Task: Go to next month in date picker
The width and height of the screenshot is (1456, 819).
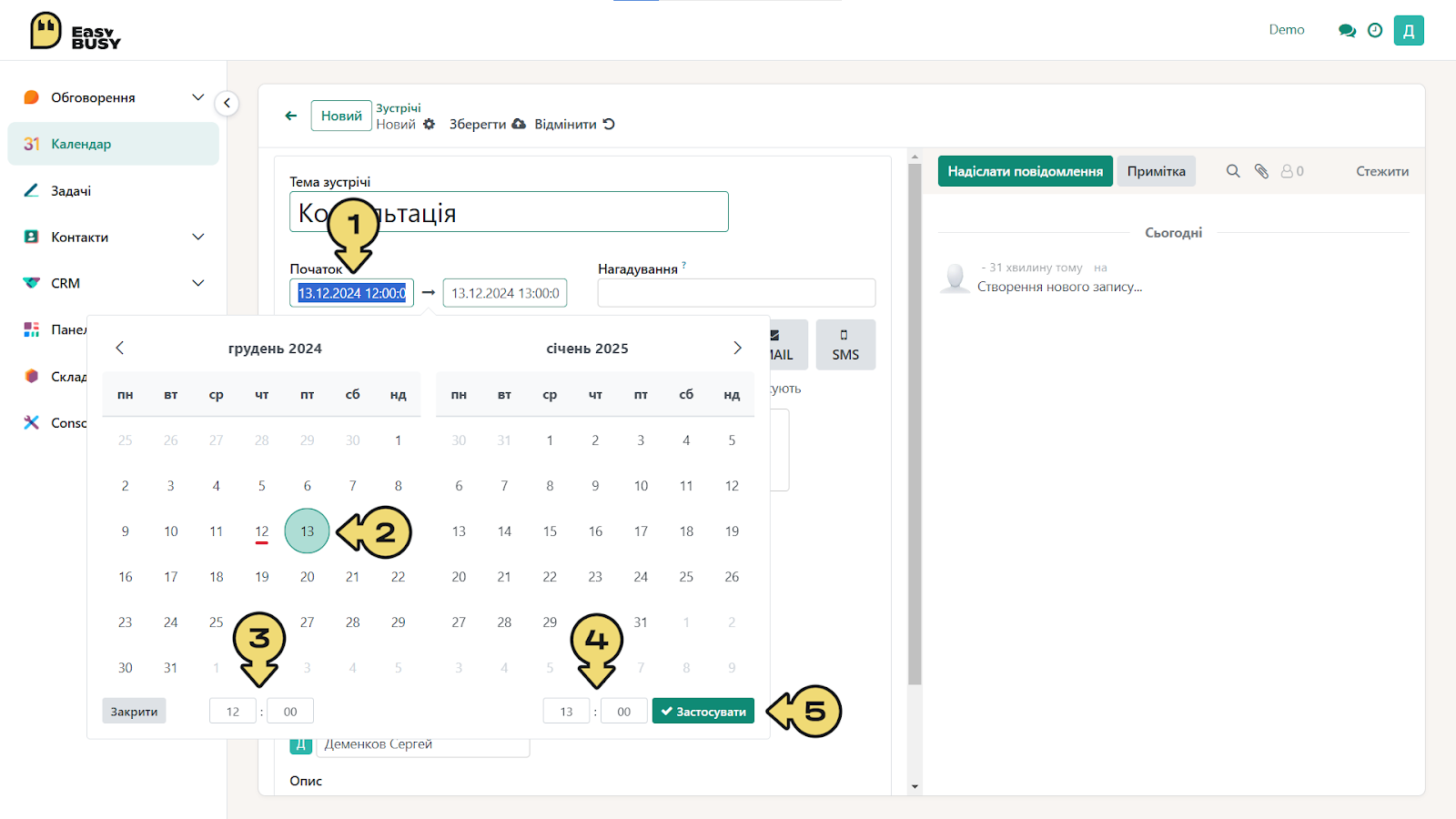Action: [737, 348]
